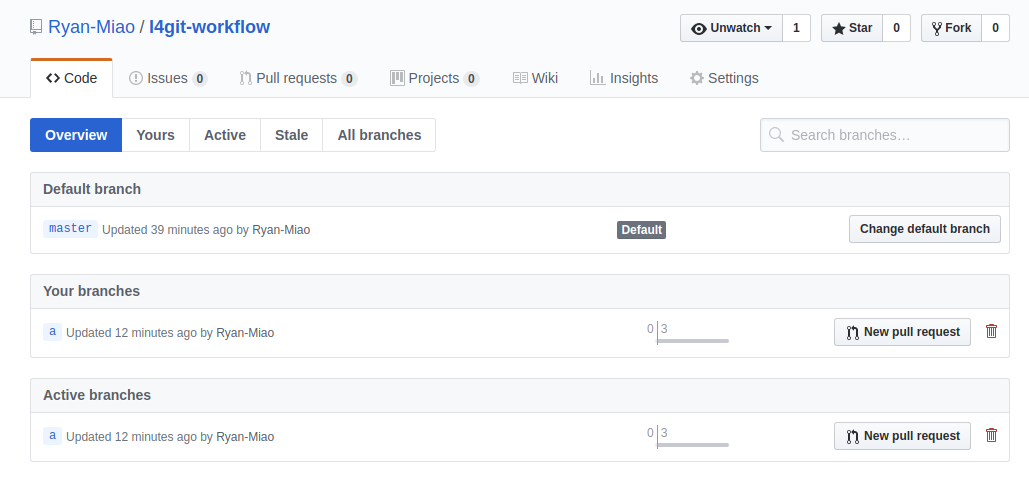This screenshot has height=493, width=1029.
Task: Open branch a under Your branches
Action: click(x=52, y=332)
